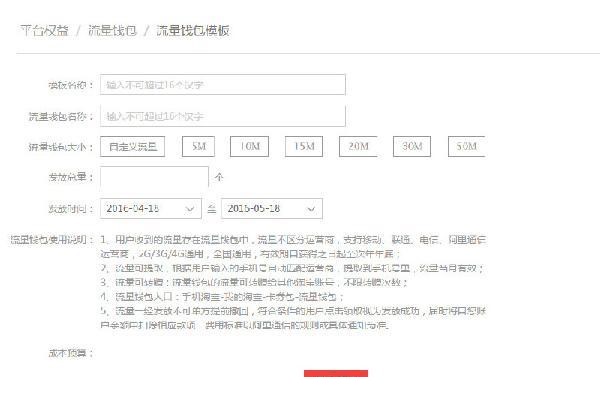The height and width of the screenshot is (400, 600).
Task: Focus the 模板名称 input field
Action: [223, 85]
